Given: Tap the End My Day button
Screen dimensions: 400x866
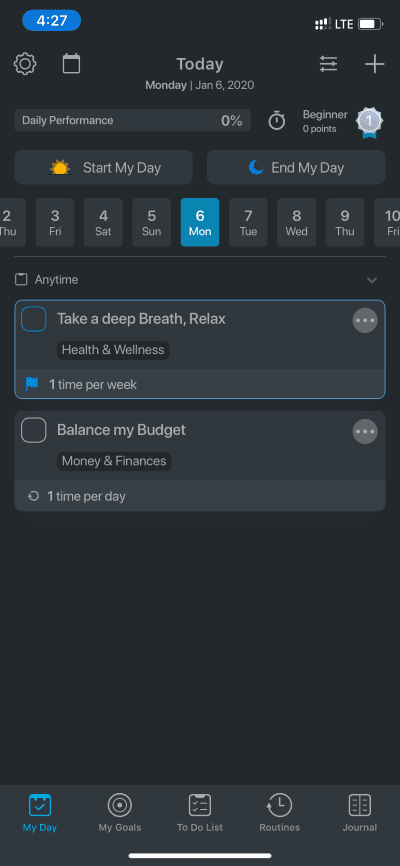Looking at the screenshot, I should pos(296,167).
